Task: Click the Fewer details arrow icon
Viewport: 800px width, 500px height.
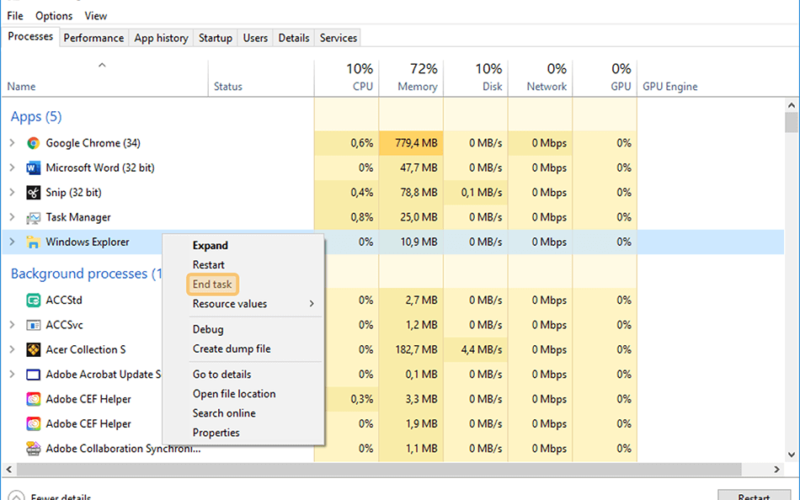Action: (x=16, y=496)
